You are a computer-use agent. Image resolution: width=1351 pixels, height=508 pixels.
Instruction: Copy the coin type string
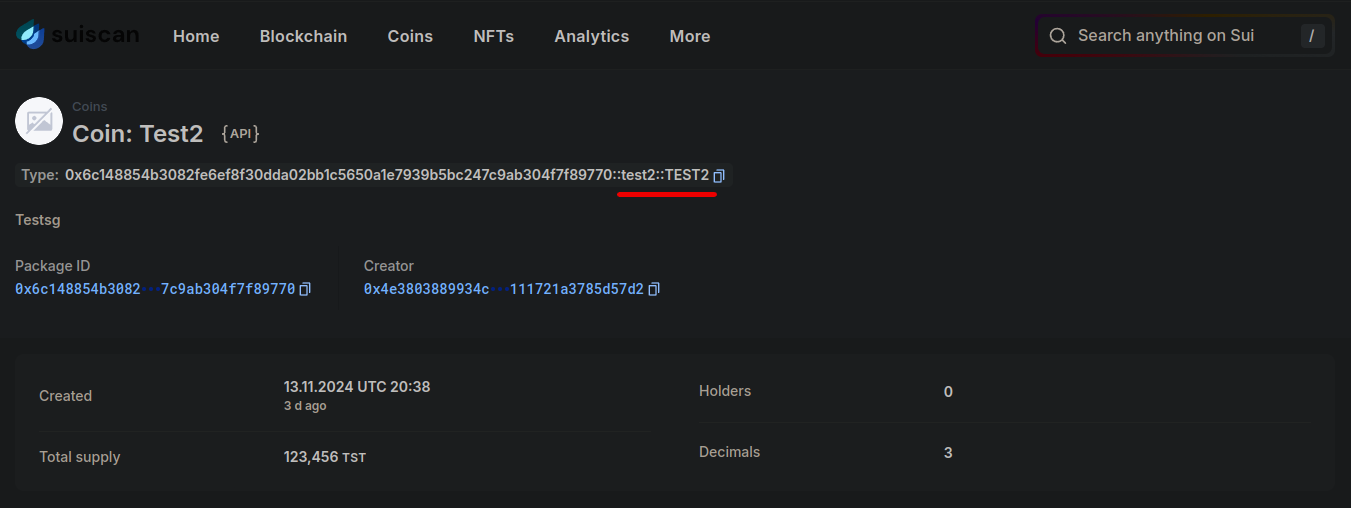(x=719, y=176)
